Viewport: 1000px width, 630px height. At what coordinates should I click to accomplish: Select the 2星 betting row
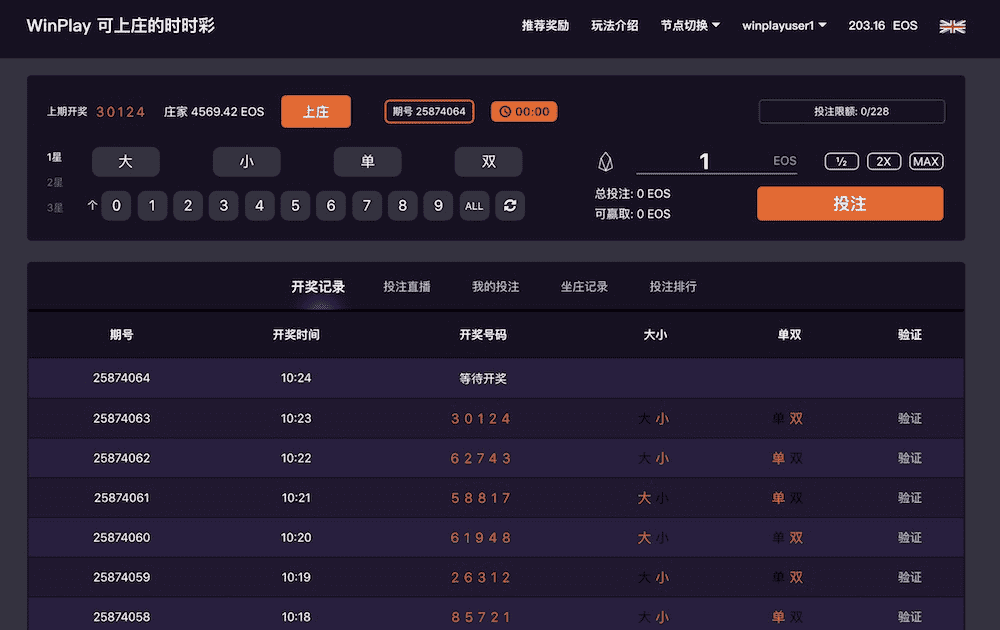click(x=55, y=183)
